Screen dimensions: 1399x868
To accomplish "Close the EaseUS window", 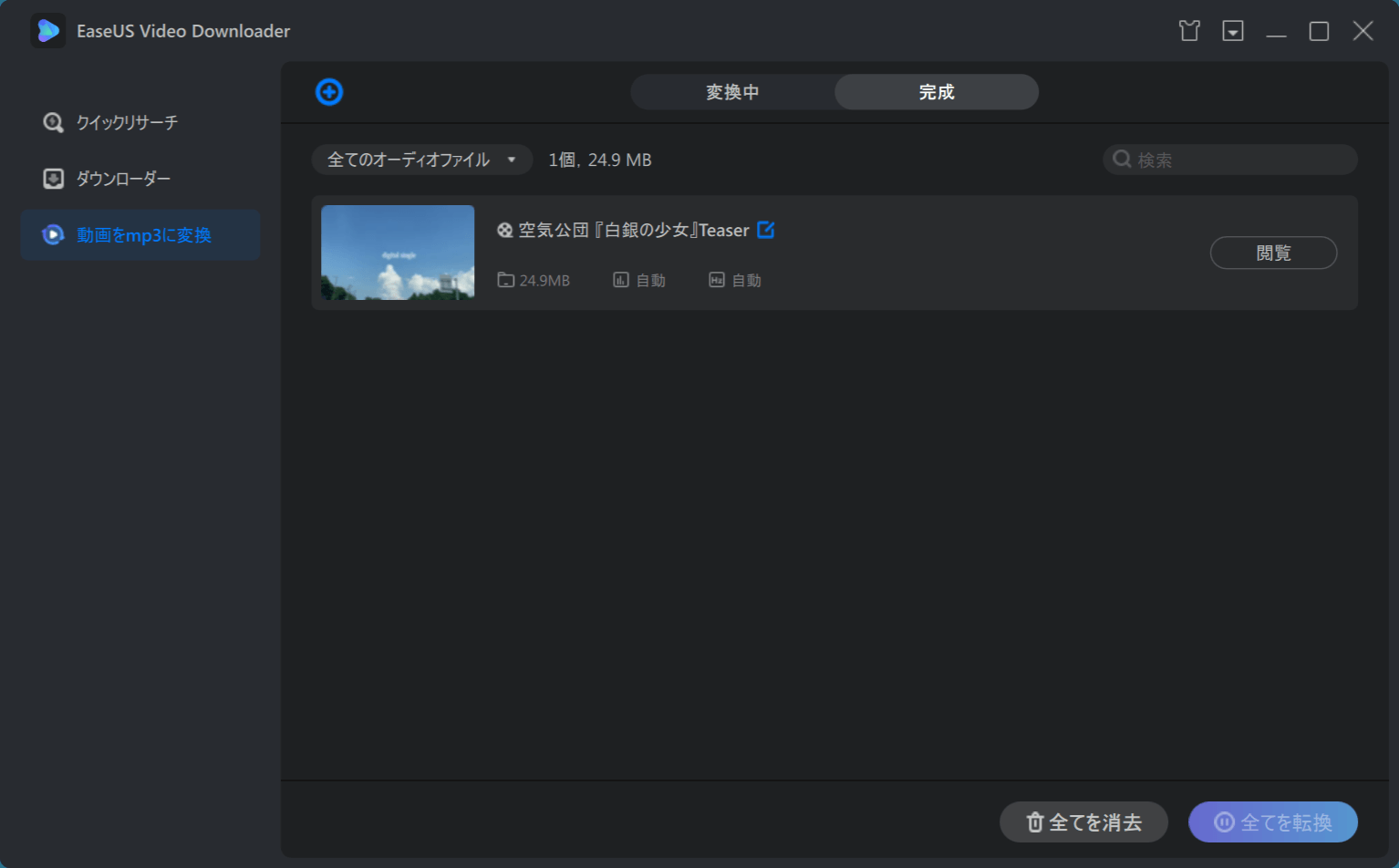I will [1363, 31].
